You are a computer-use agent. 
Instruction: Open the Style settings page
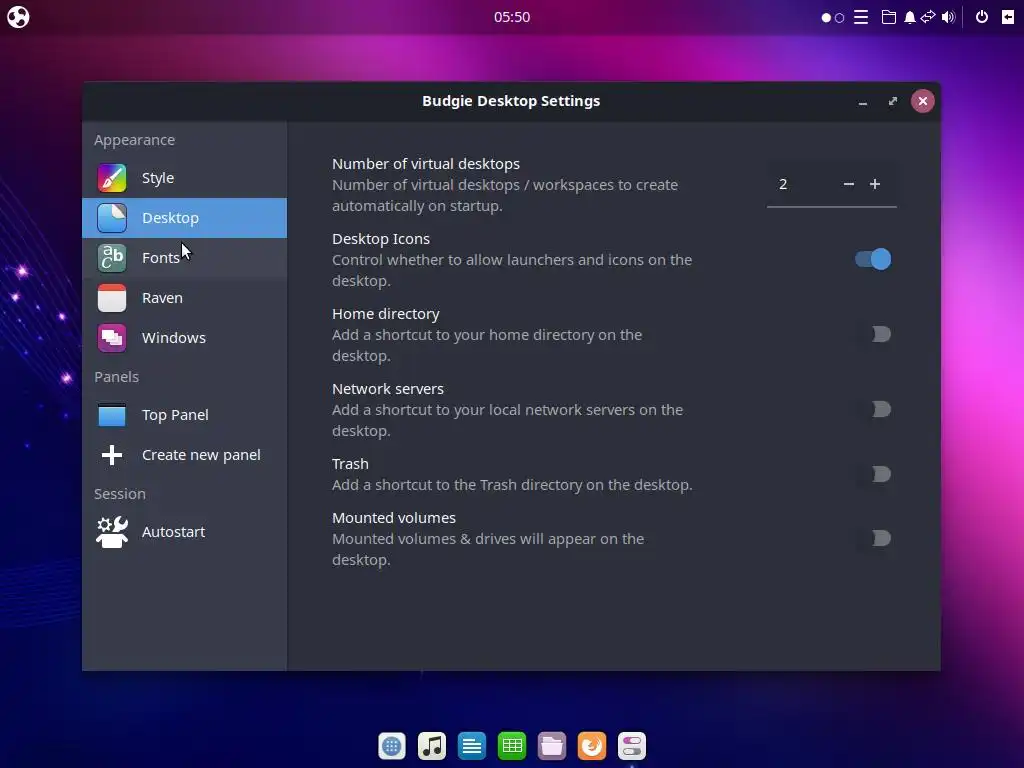(x=184, y=178)
